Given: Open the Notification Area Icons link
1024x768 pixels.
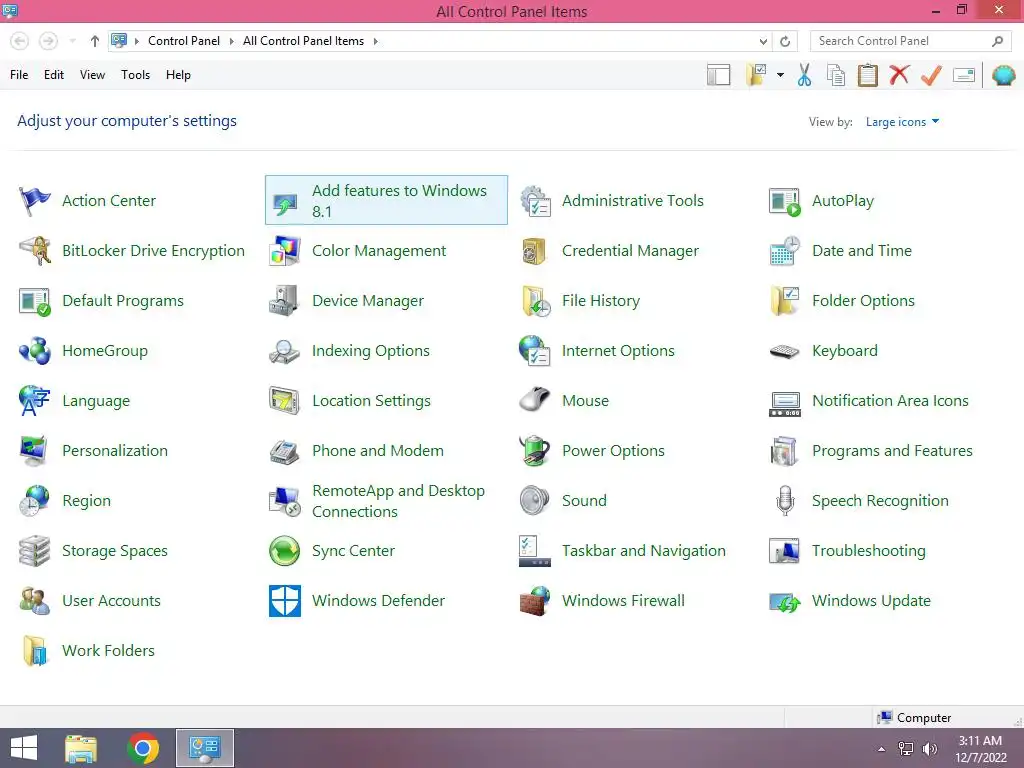Looking at the screenshot, I should click(x=890, y=400).
